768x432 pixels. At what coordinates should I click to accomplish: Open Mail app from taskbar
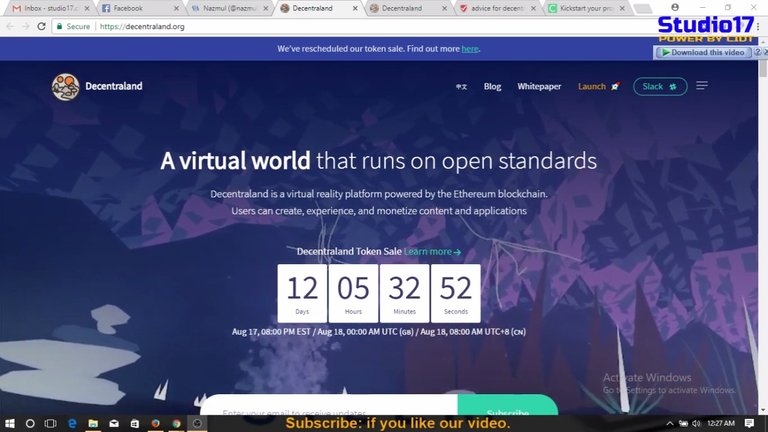114,423
